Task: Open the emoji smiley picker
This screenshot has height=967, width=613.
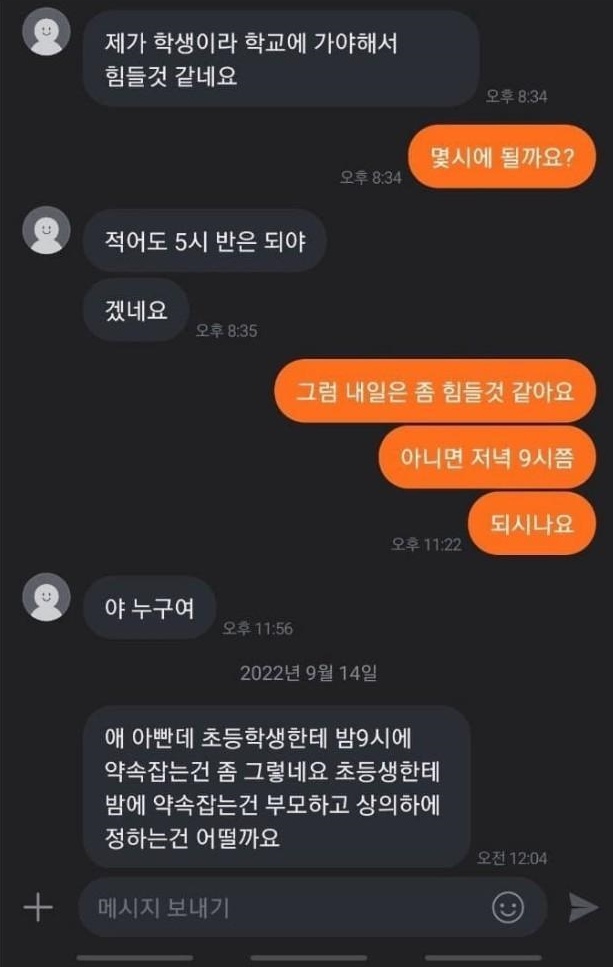Action: [508, 907]
